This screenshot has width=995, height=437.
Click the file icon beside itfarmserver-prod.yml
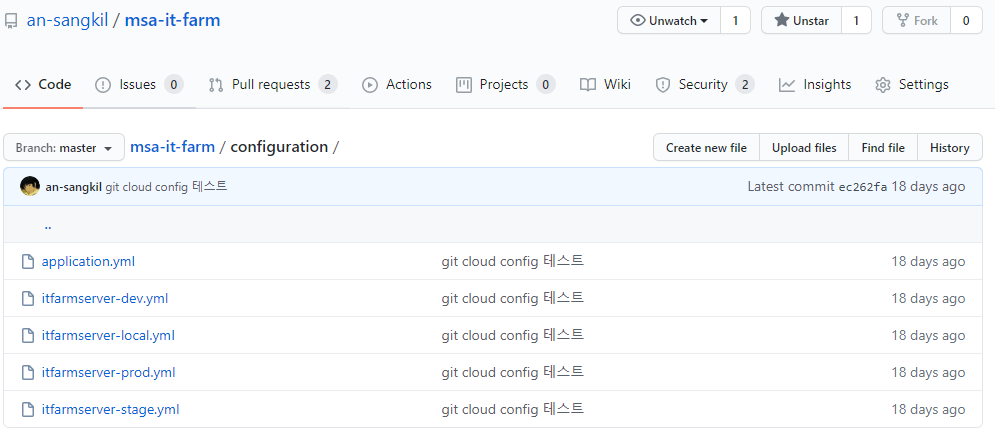[x=27, y=372]
